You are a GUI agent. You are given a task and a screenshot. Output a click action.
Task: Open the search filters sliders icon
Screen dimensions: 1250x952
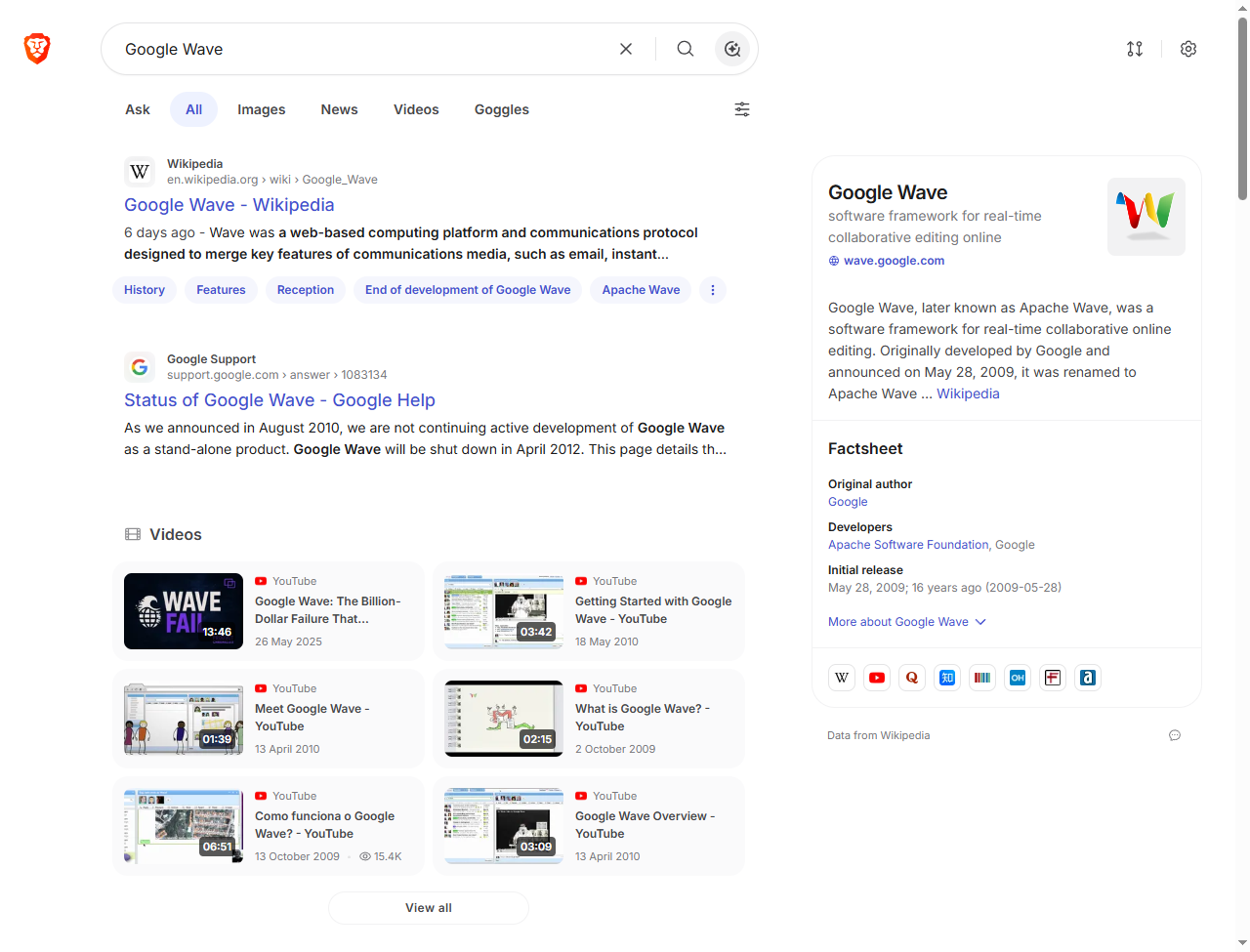point(742,109)
